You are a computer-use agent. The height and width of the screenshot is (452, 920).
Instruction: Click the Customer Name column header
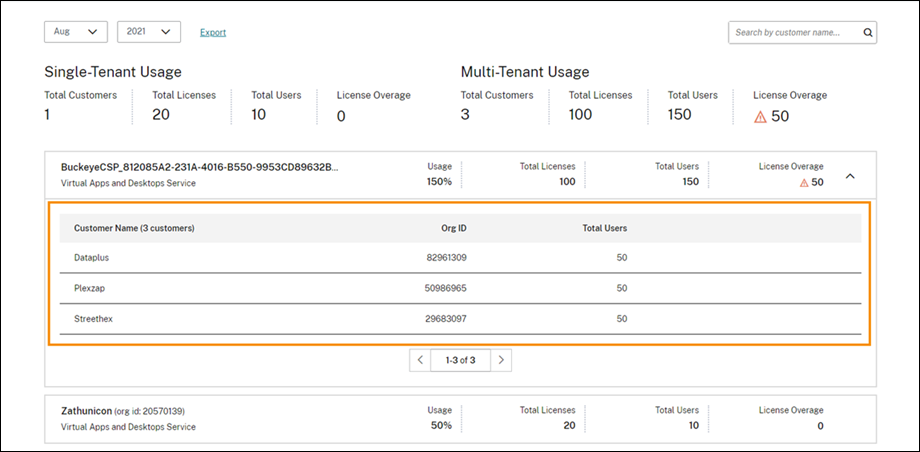coord(134,228)
